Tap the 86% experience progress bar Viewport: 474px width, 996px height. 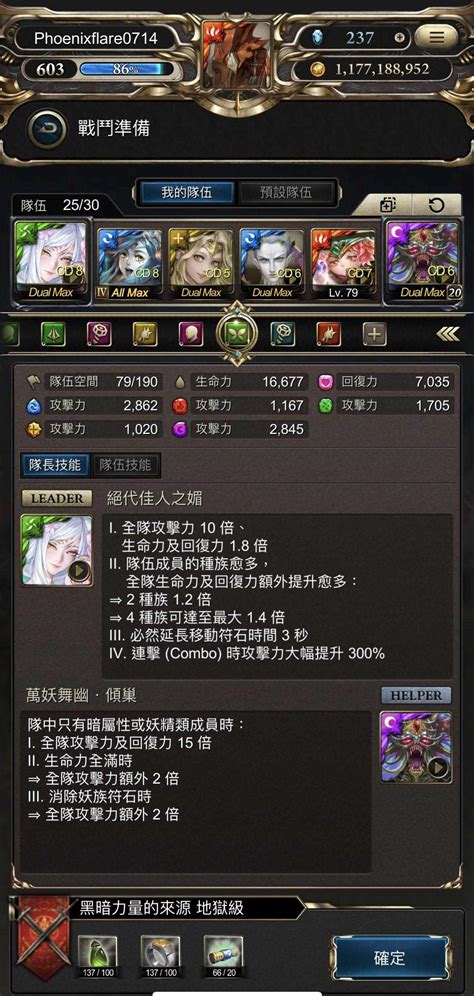[x=126, y=69]
